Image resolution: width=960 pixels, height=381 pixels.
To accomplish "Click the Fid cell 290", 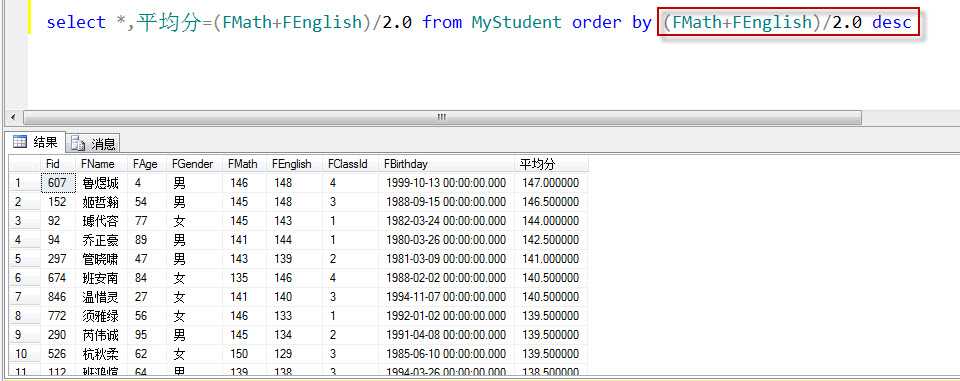I will pos(58,334).
